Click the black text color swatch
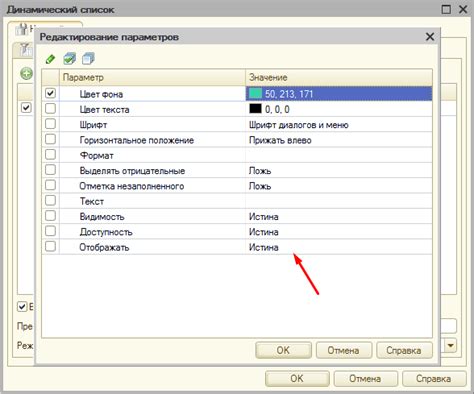474x394 pixels. tap(255, 109)
